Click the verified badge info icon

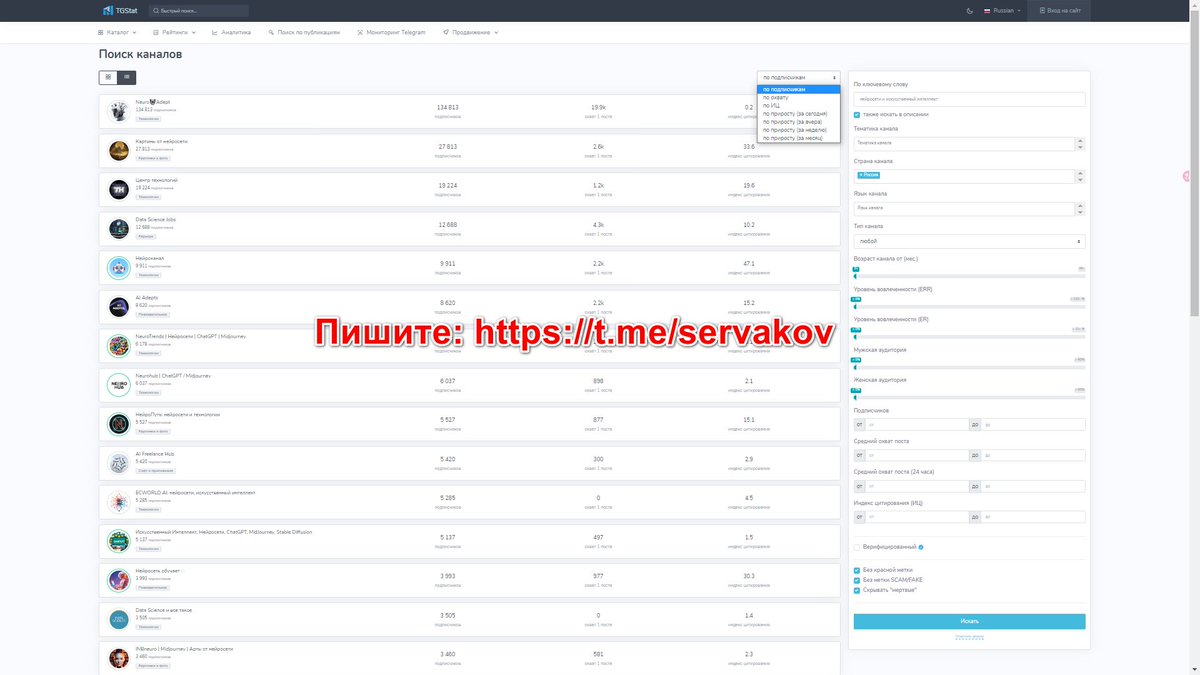(920, 547)
